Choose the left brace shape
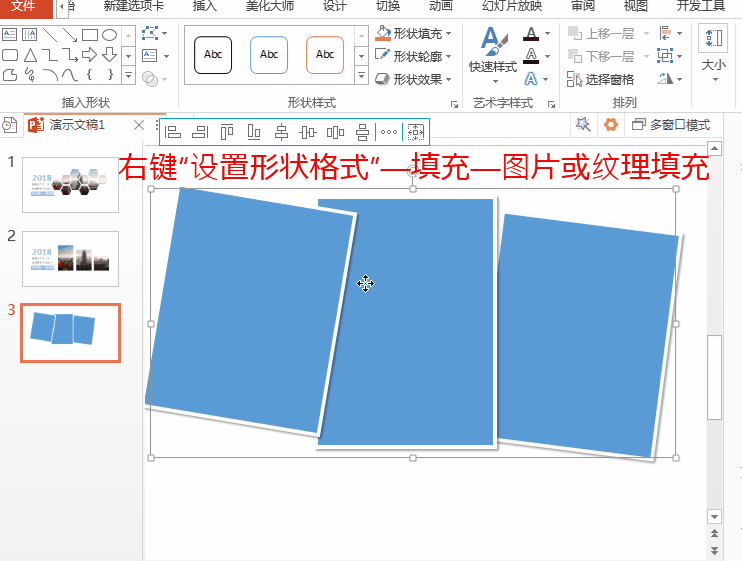 pyautogui.click(x=89, y=75)
